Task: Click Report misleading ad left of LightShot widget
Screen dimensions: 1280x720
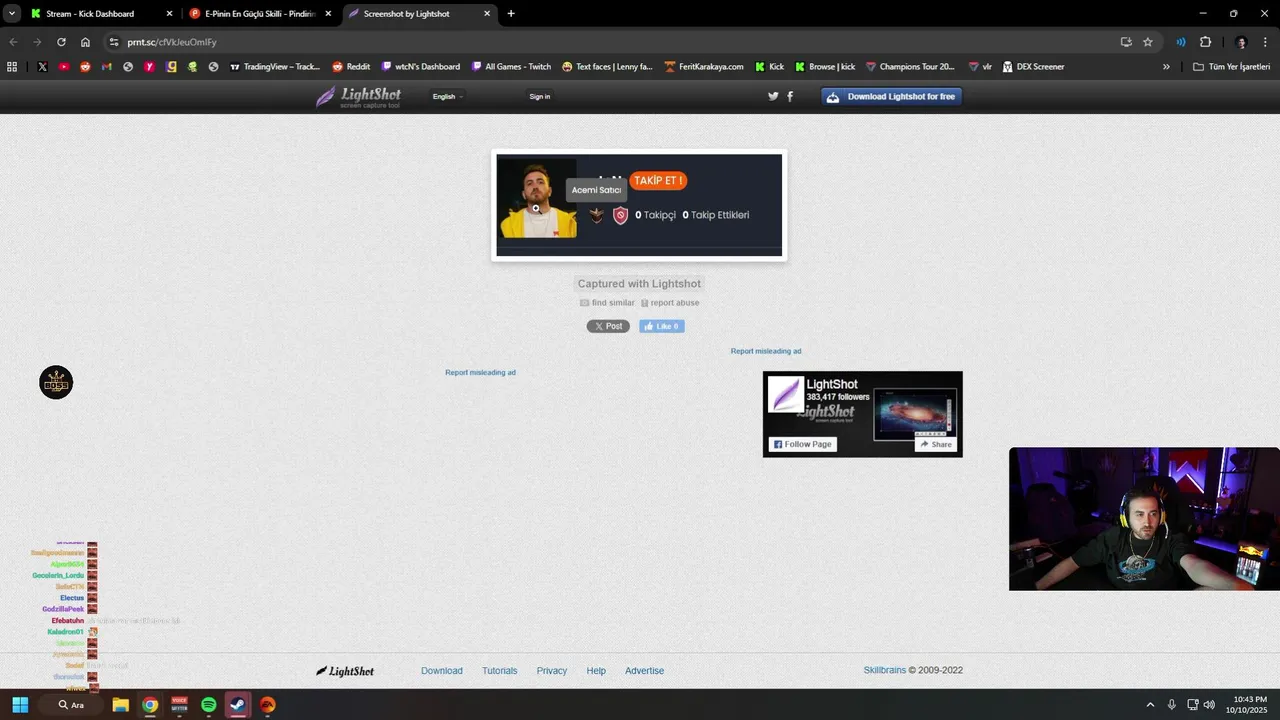Action: click(480, 372)
